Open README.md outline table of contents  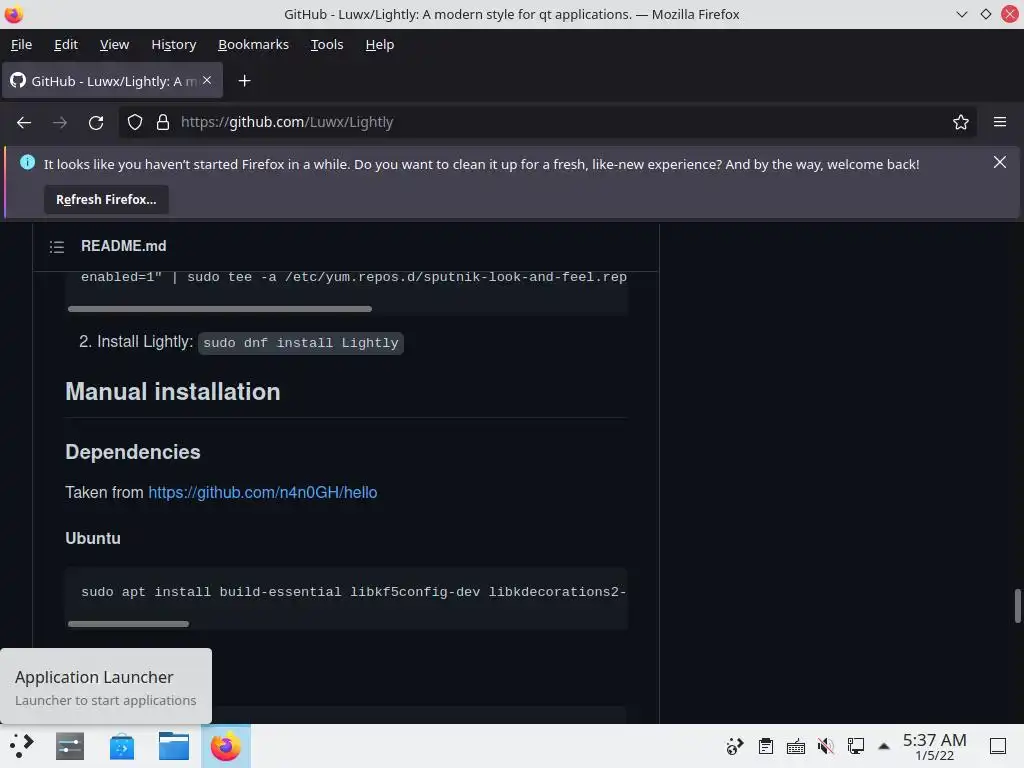57,247
